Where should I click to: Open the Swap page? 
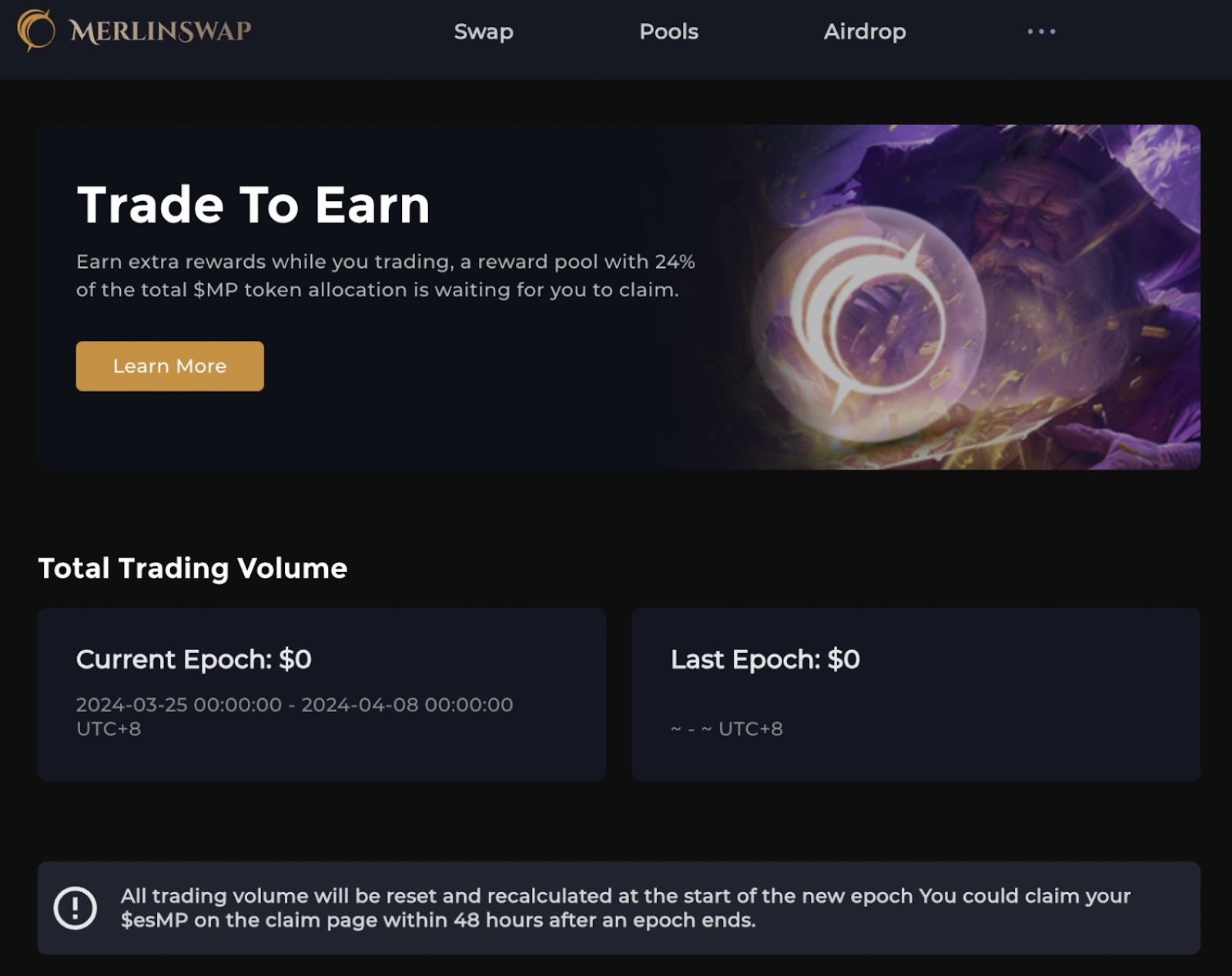(x=484, y=32)
